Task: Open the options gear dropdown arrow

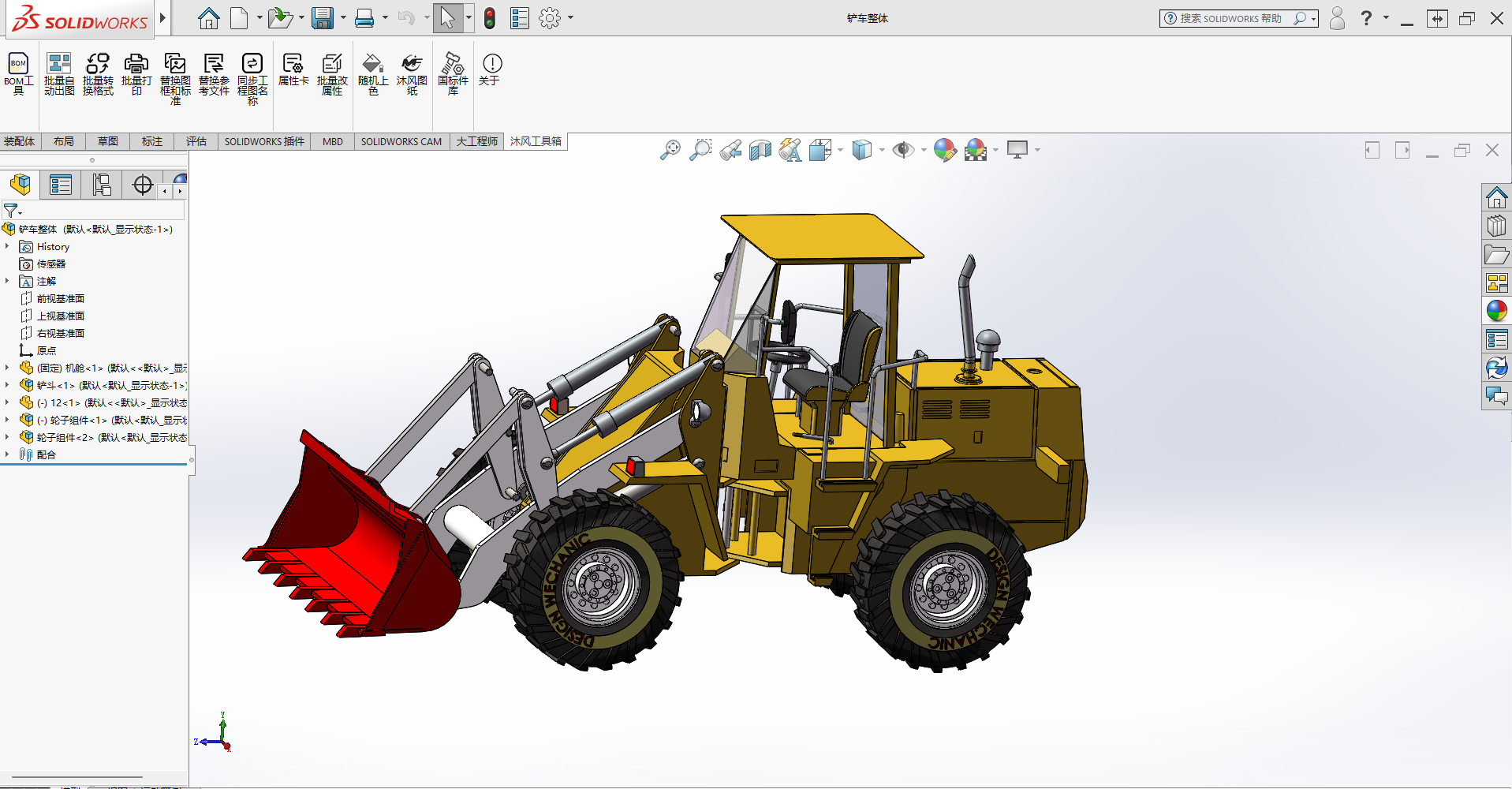Action: [570, 18]
